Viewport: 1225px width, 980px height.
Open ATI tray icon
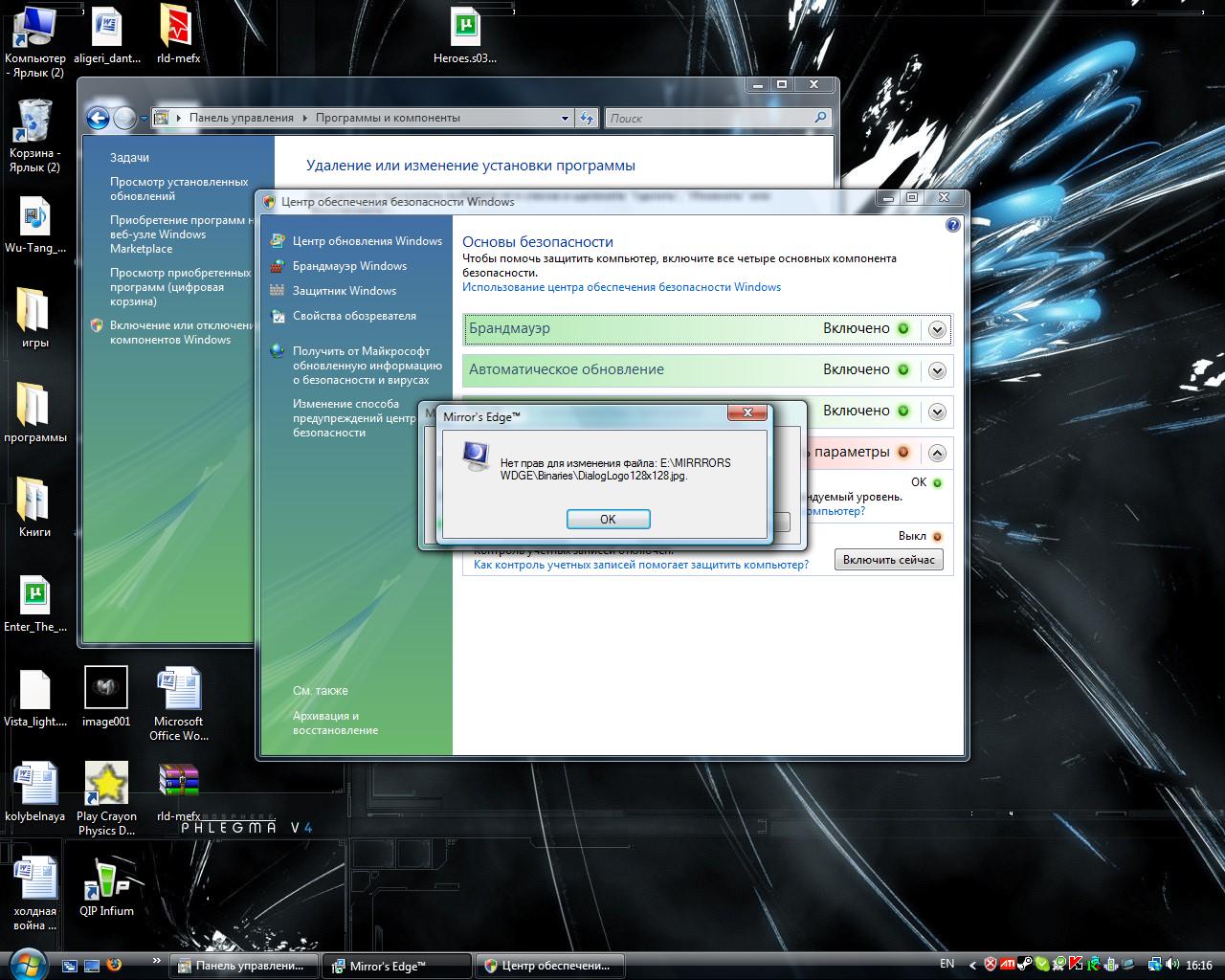pos(1008,965)
